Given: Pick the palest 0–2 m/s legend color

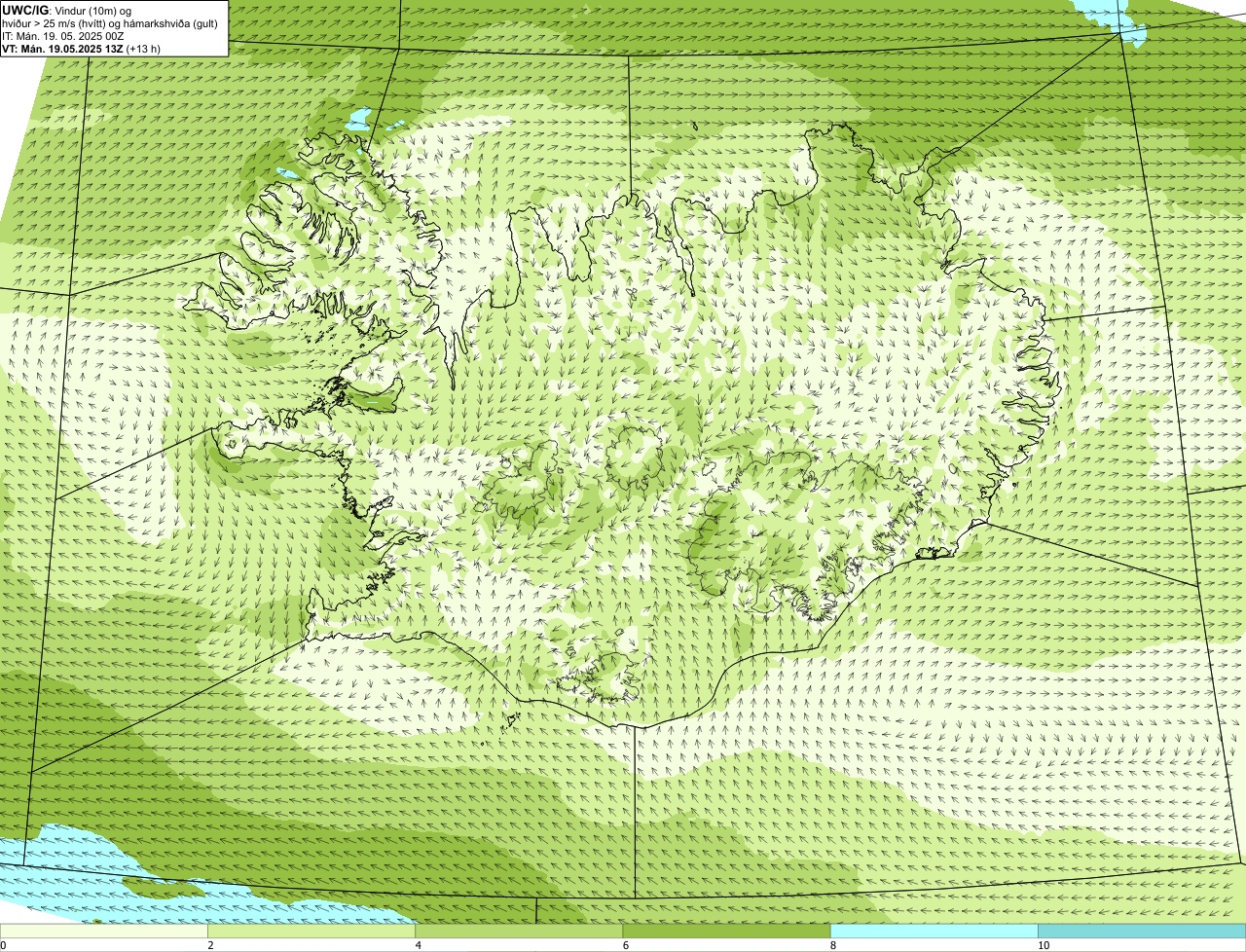Looking at the screenshot, I should [x=104, y=931].
